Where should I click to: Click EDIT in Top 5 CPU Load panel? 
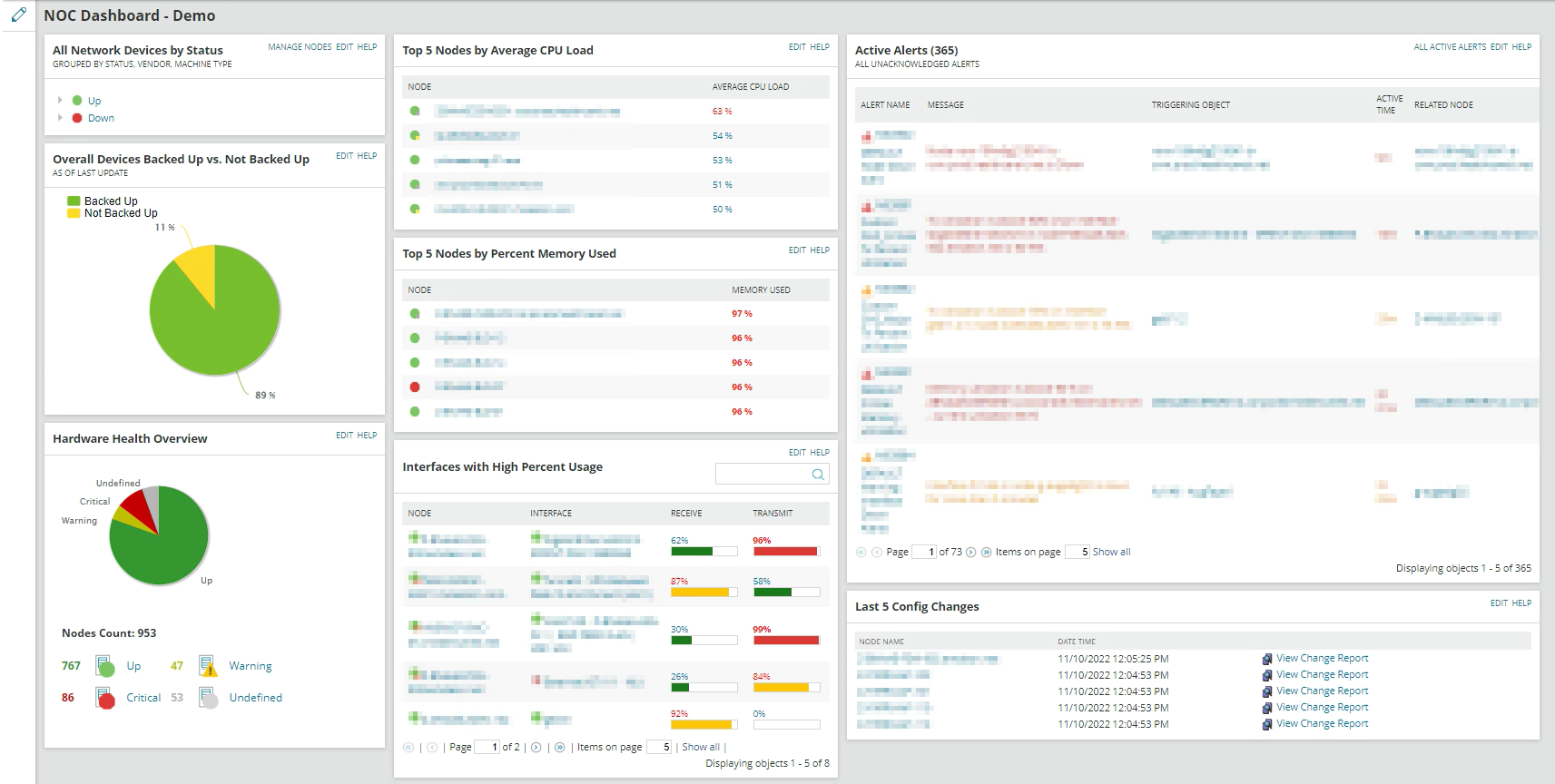tap(797, 47)
